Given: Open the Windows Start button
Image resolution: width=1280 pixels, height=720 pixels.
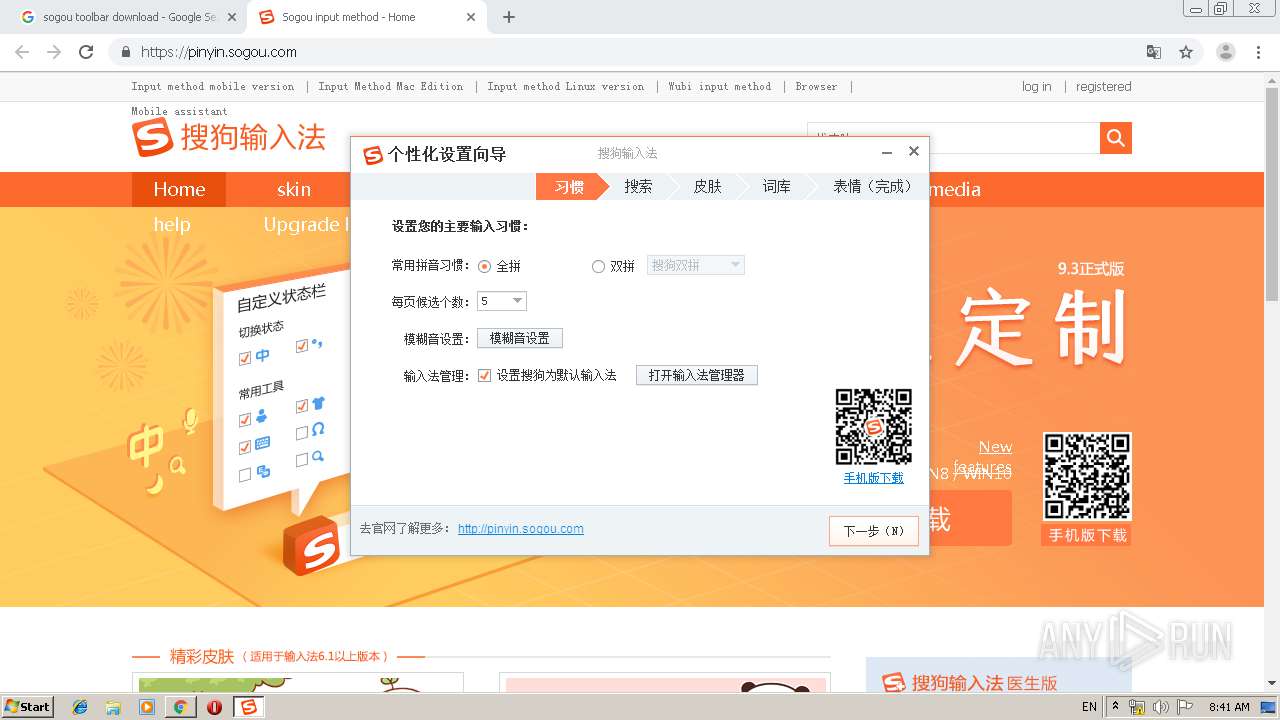Looking at the screenshot, I should tap(27, 707).
